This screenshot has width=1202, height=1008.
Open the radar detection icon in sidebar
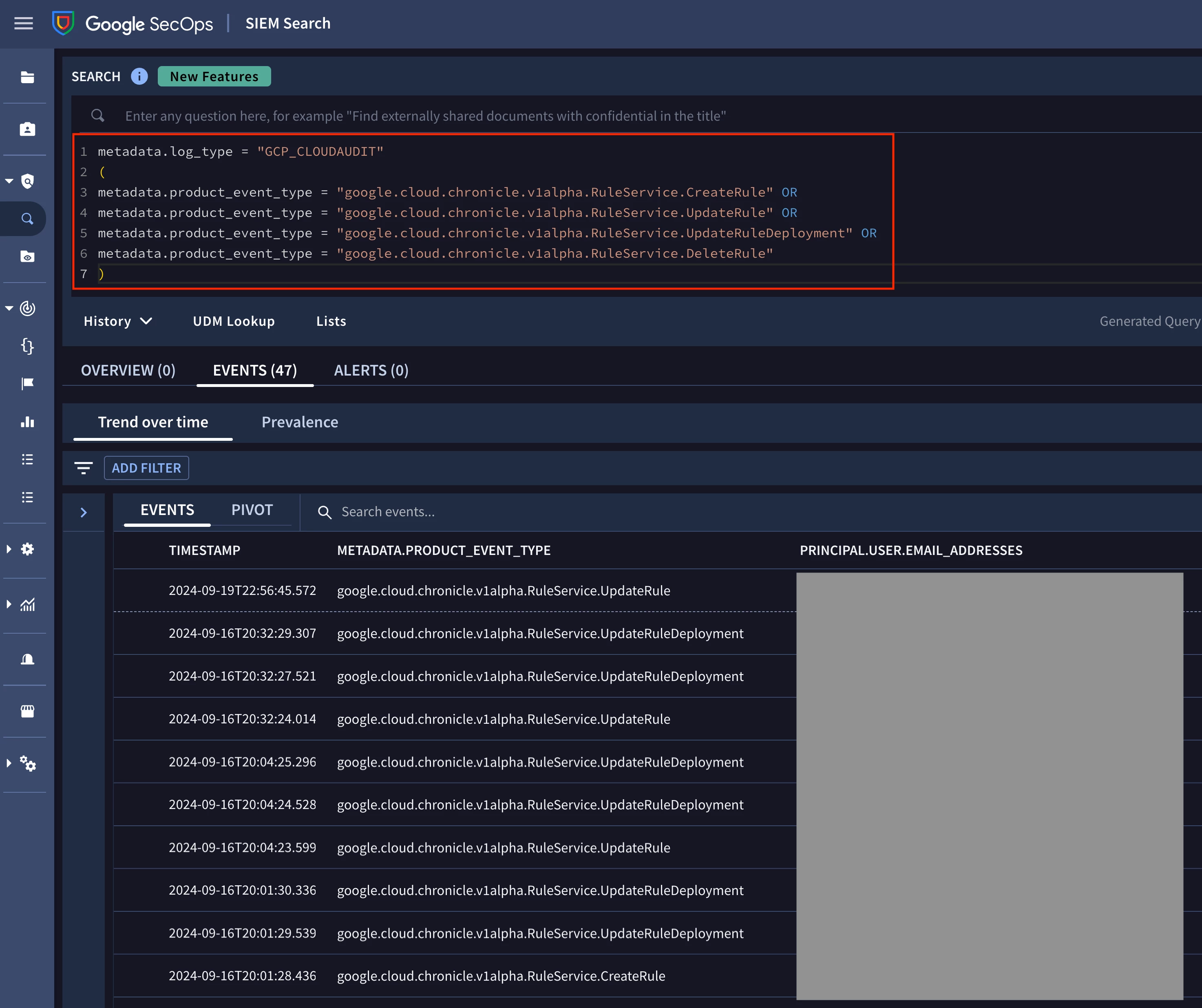click(27, 309)
